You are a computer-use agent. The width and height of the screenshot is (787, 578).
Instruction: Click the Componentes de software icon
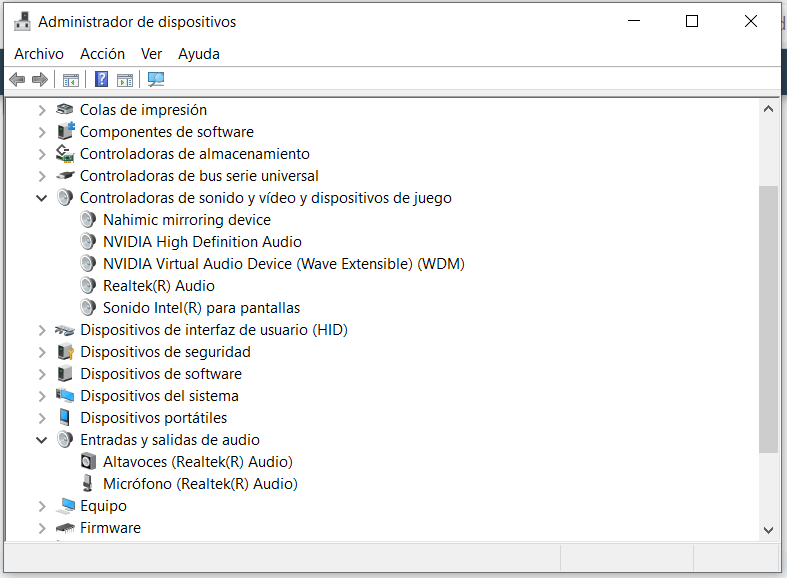point(65,131)
